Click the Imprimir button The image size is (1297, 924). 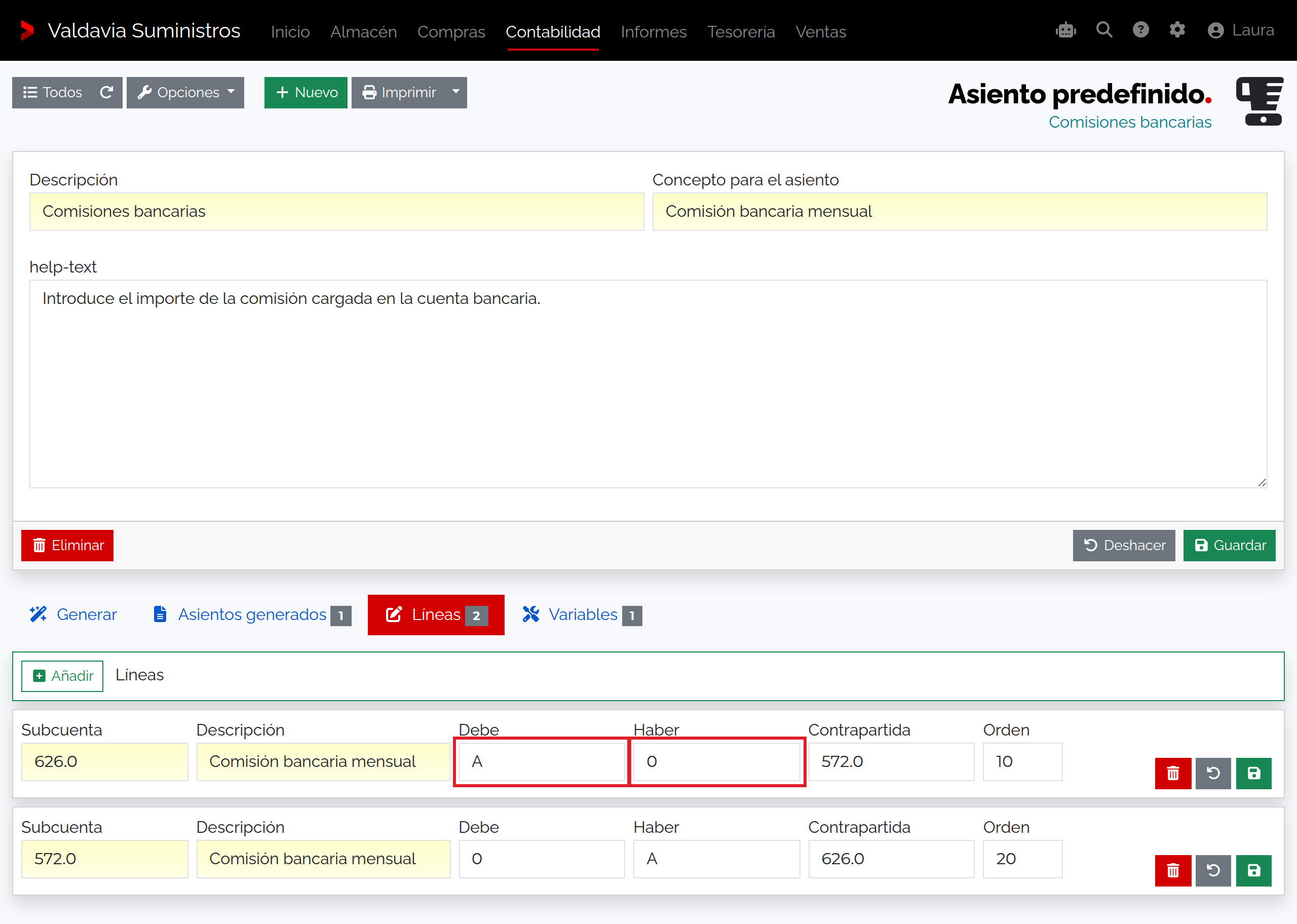point(399,92)
